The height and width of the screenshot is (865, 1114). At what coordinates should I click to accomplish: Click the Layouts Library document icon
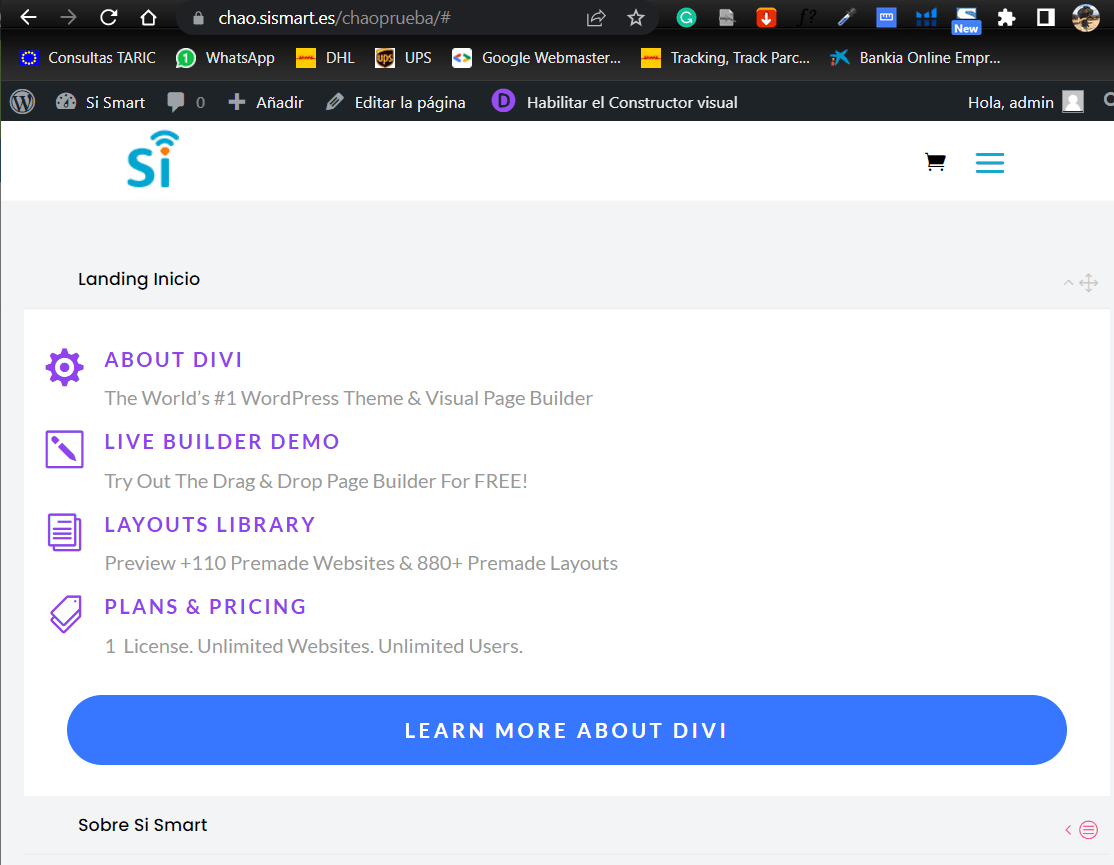65,532
